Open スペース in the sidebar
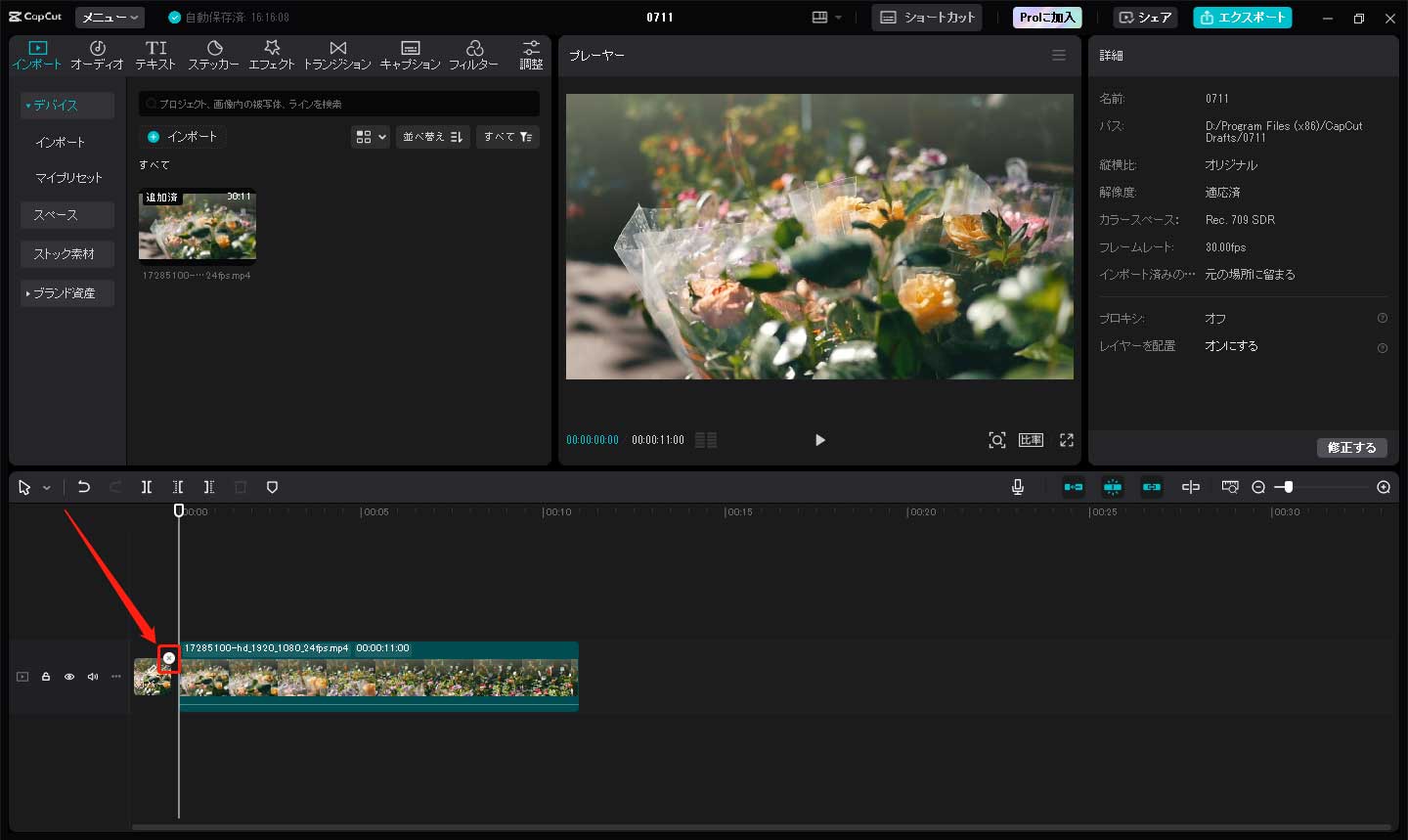The image size is (1408, 840). click(67, 215)
